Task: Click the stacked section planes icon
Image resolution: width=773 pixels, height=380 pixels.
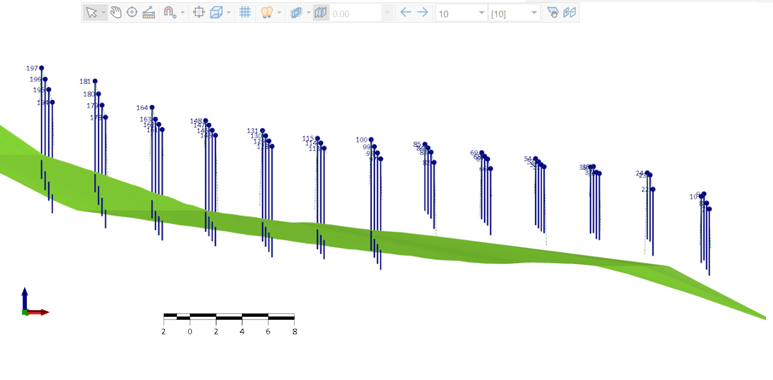Action: click(296, 13)
